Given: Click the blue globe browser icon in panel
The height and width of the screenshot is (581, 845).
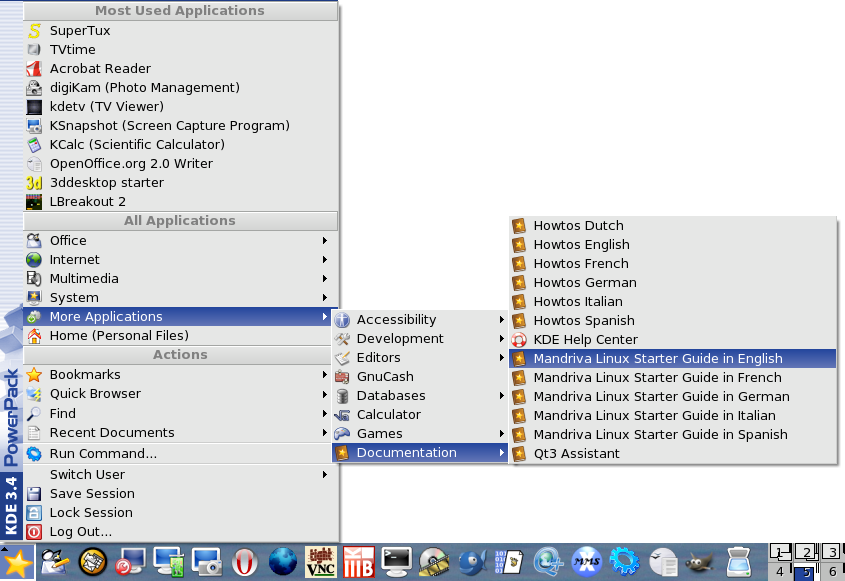Looking at the screenshot, I should (x=282, y=562).
